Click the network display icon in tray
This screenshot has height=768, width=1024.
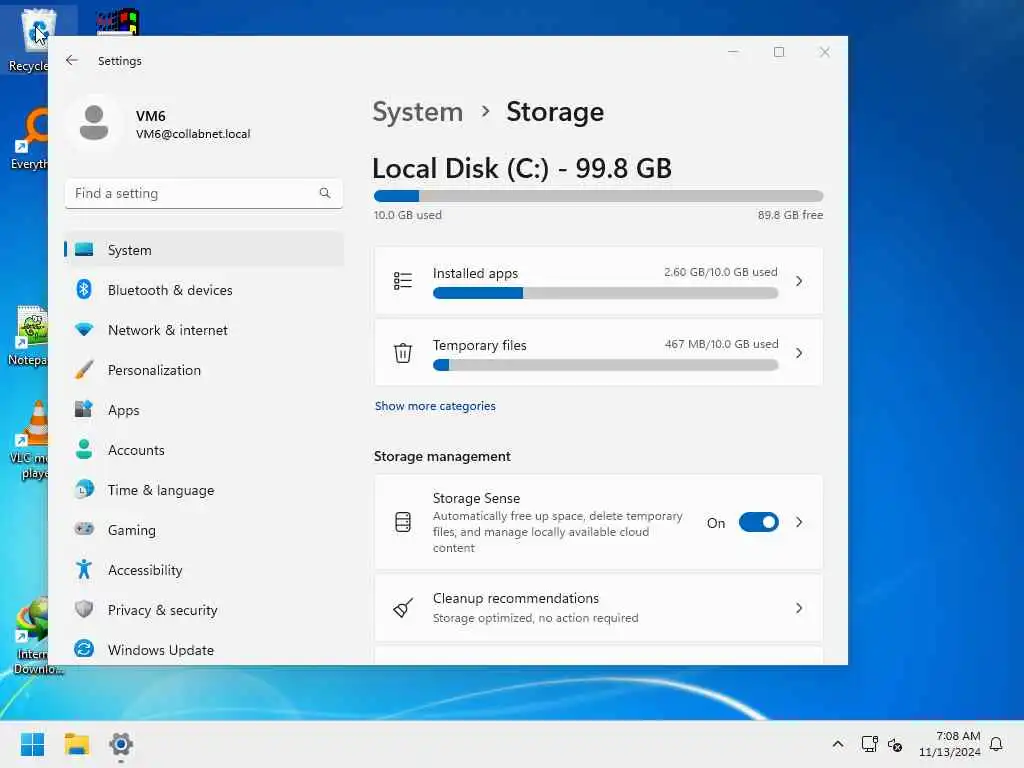(x=869, y=744)
